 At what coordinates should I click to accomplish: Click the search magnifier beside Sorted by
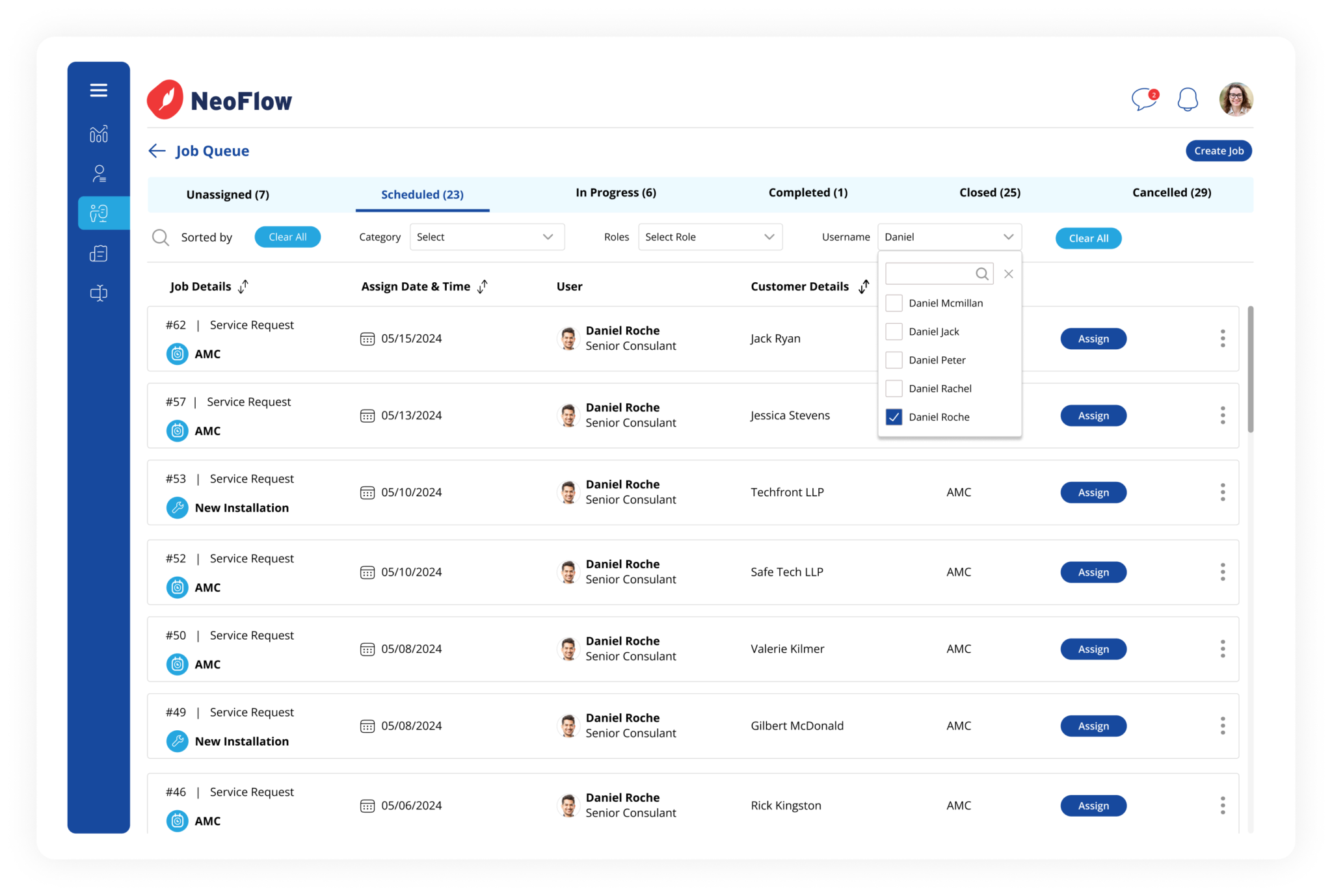point(160,237)
